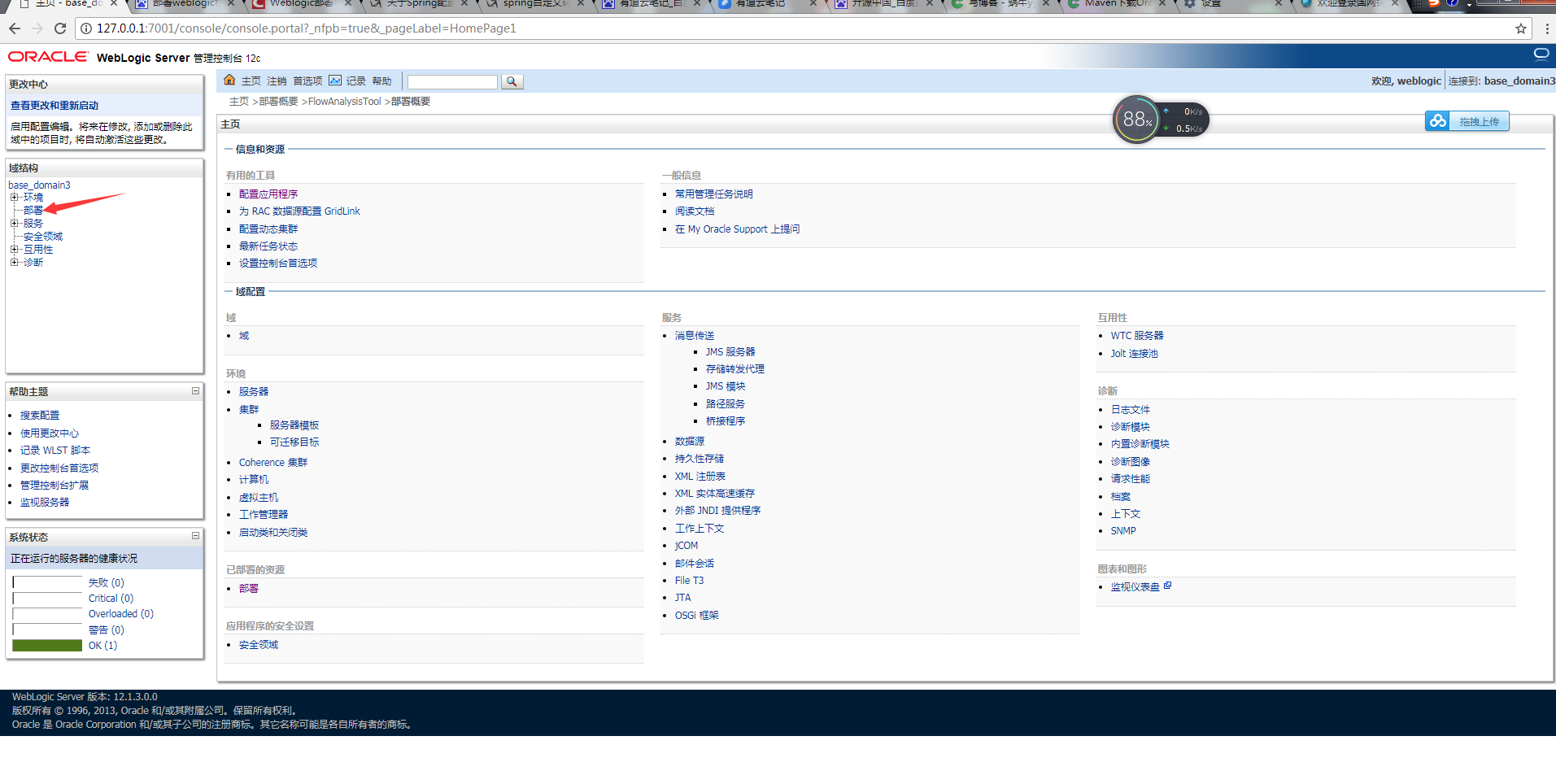1556x784 pixels.
Task: Expand the 环境 tree node
Action: [14, 197]
